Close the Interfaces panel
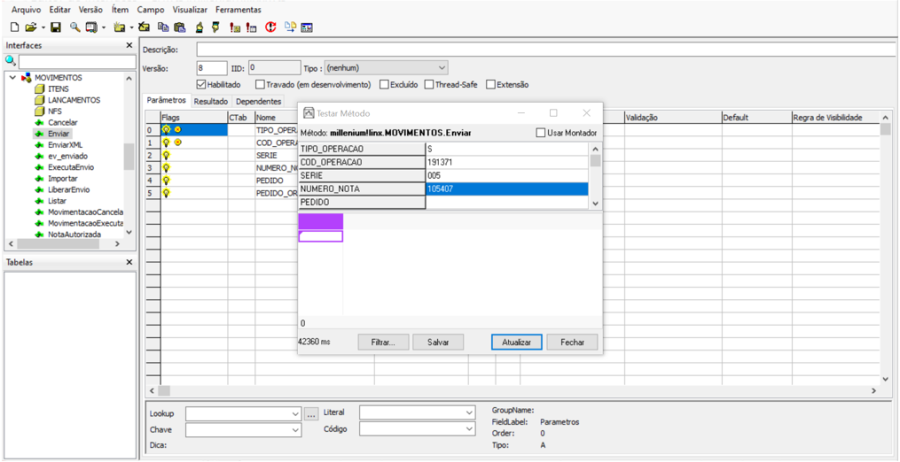 (x=130, y=45)
